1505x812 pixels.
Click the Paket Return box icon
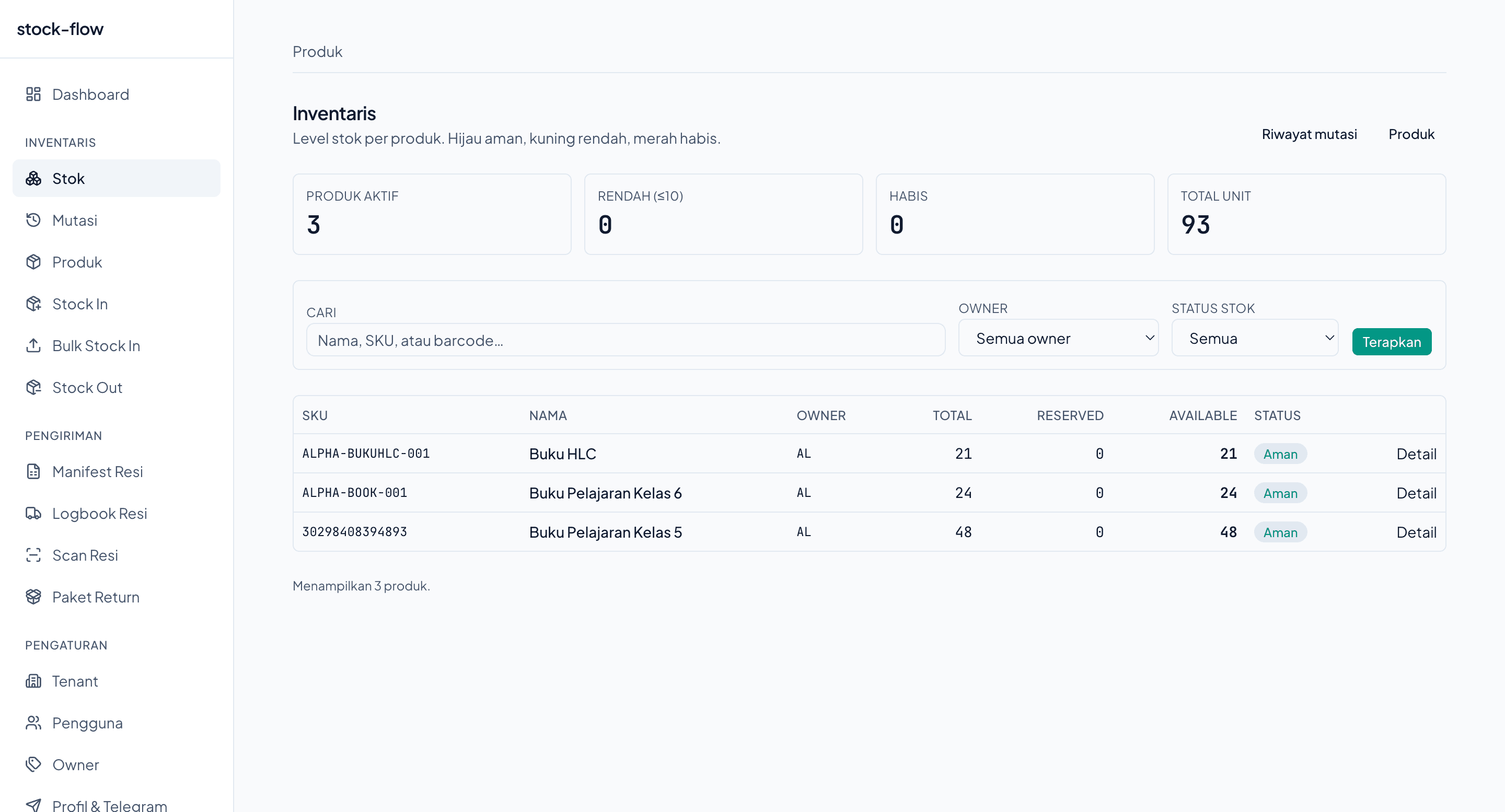point(33,597)
